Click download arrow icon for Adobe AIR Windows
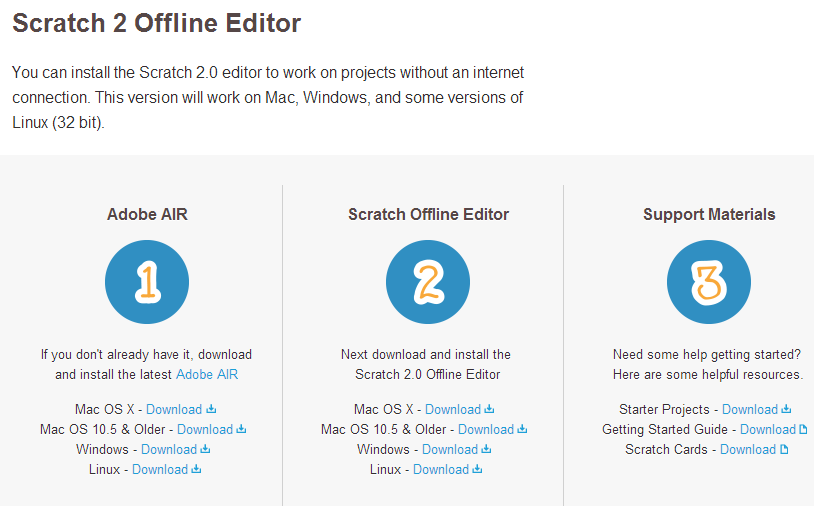 tap(206, 449)
